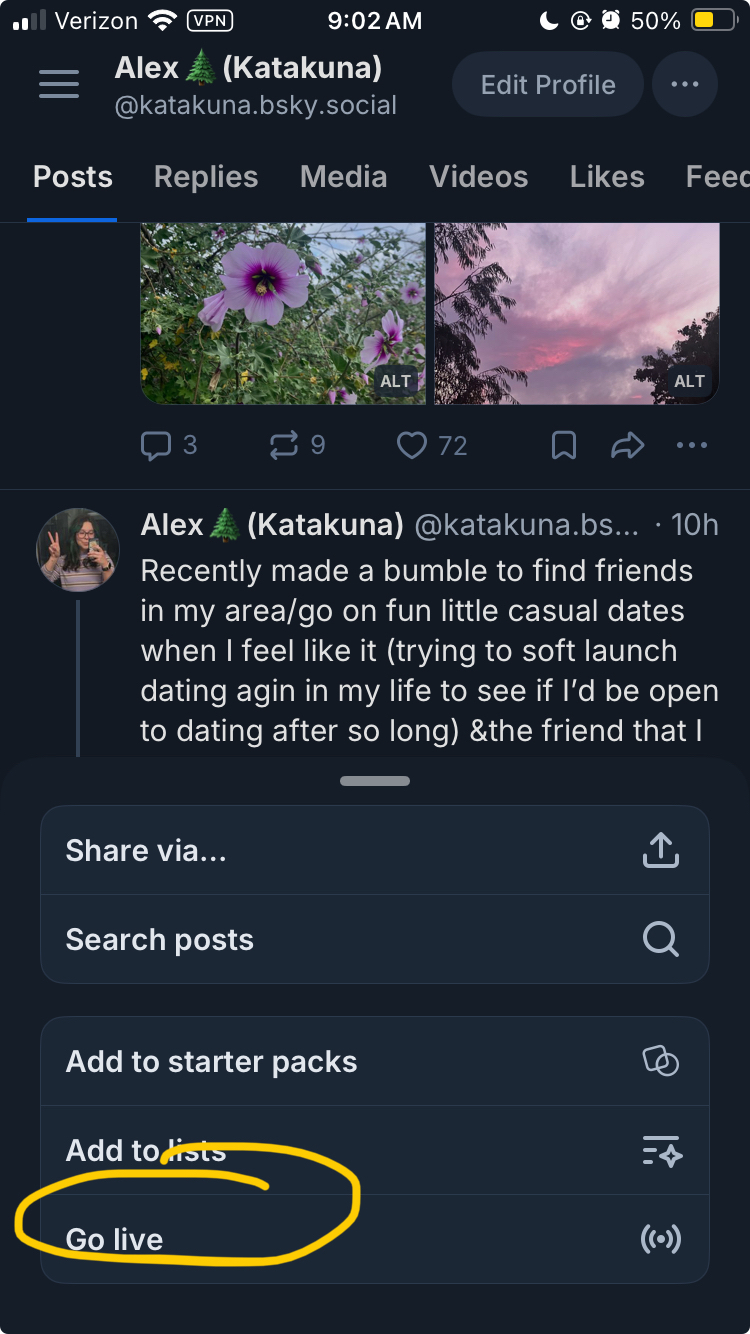This screenshot has width=750, height=1334.
Task: Tap the share arrow icon on post
Action: (x=628, y=445)
